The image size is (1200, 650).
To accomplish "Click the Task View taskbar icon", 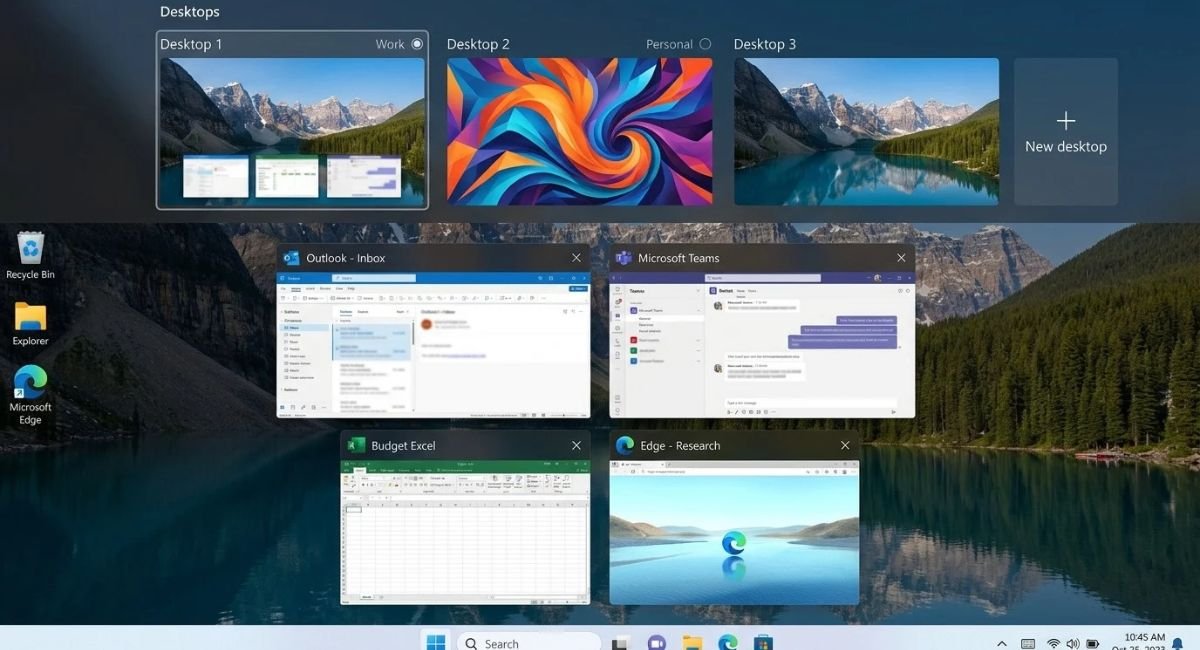I will [x=620, y=643].
